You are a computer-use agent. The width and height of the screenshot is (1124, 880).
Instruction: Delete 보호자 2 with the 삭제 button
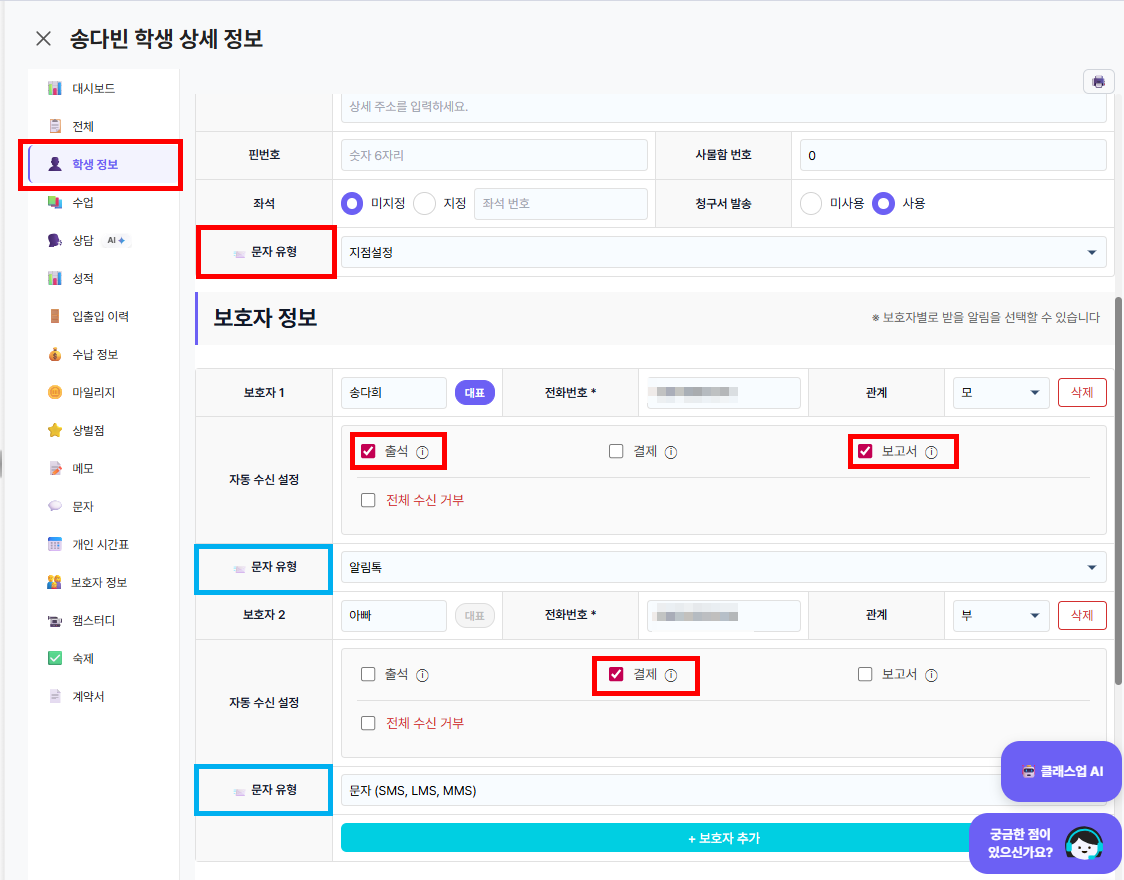tap(1082, 615)
